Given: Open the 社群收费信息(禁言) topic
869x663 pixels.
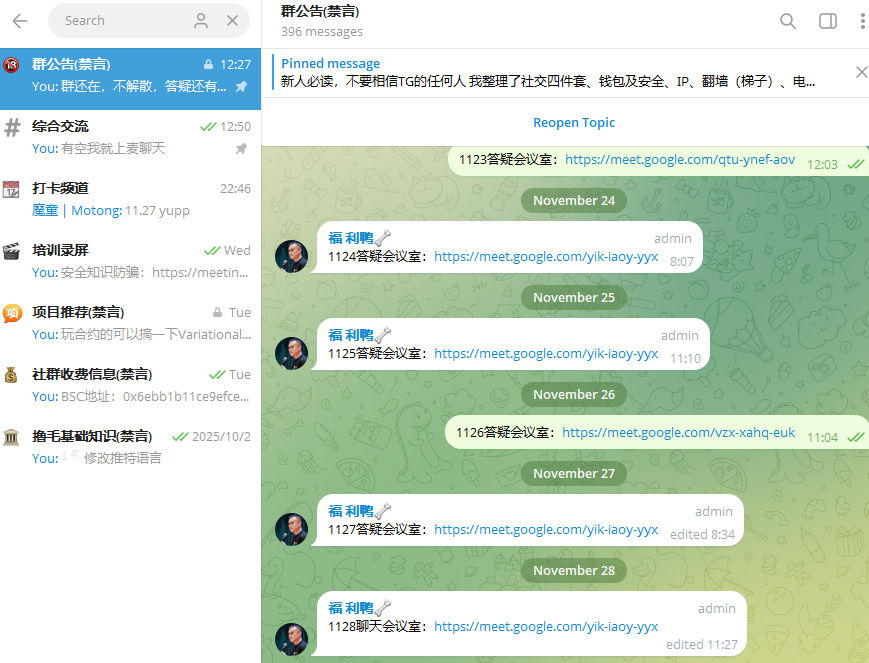Looking at the screenshot, I should (130, 389).
